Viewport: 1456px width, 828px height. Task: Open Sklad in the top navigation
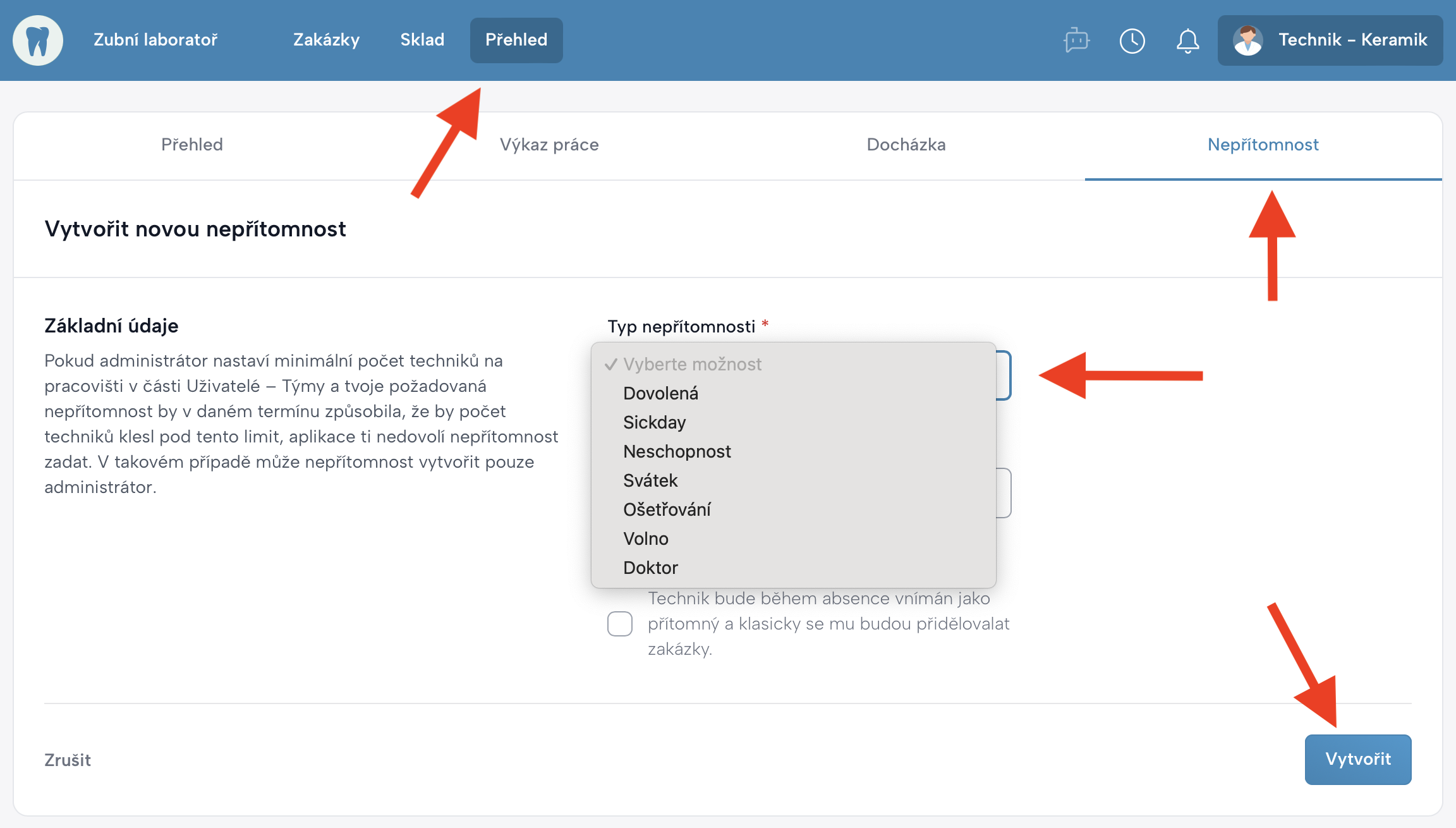[x=422, y=40]
